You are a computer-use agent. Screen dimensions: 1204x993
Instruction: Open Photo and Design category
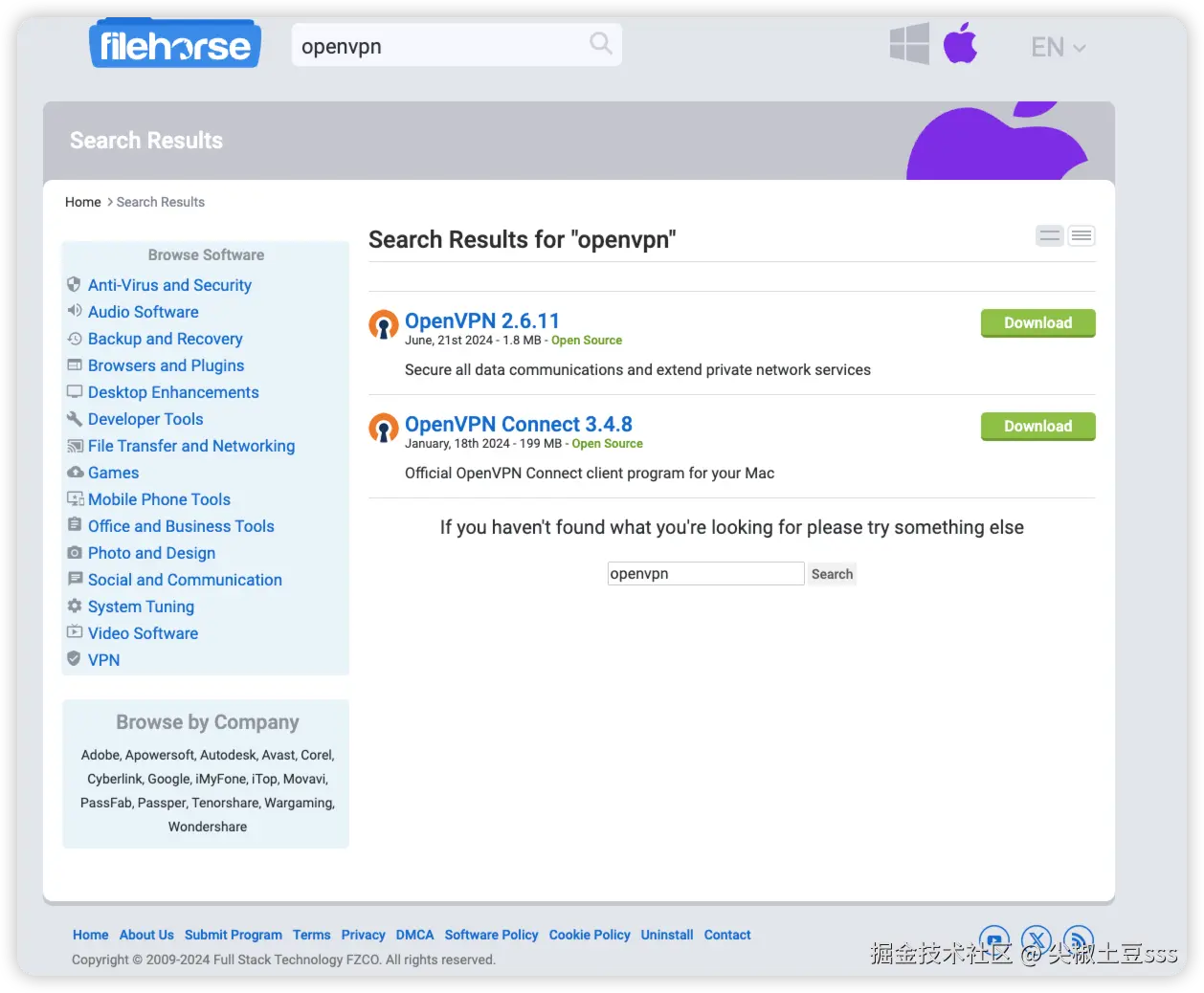point(151,553)
